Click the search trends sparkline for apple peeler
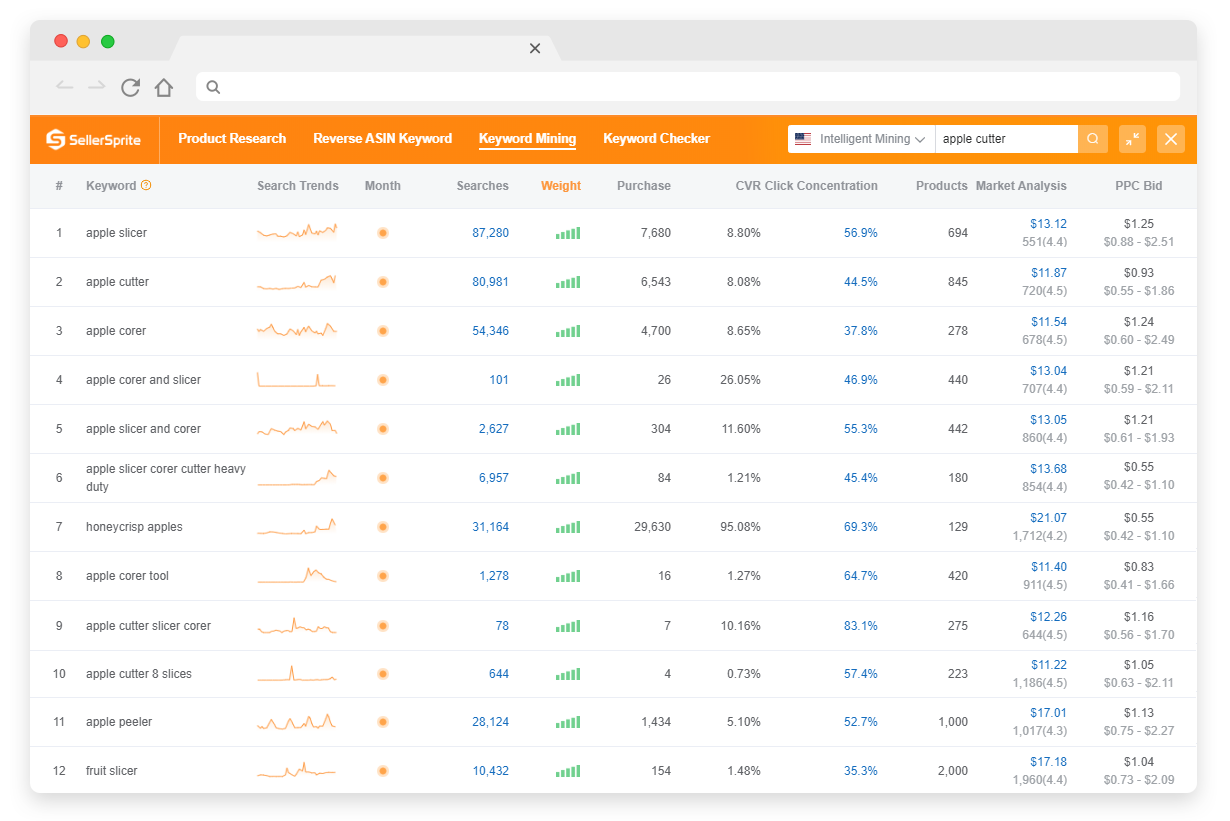 click(x=296, y=721)
